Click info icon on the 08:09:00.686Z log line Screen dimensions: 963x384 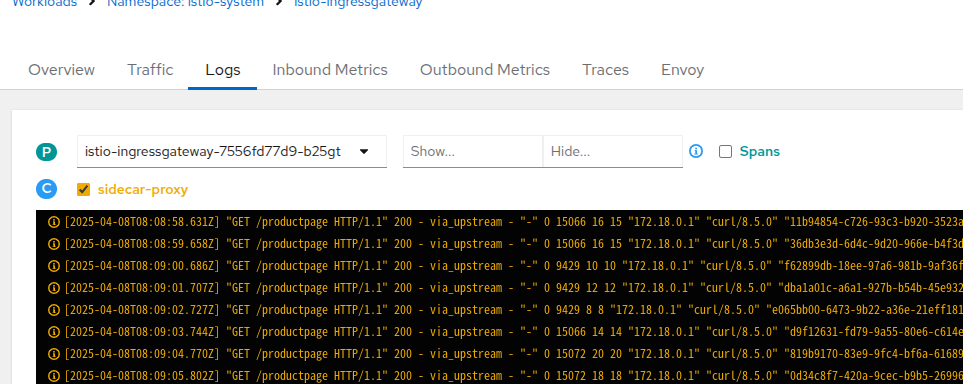(54, 266)
